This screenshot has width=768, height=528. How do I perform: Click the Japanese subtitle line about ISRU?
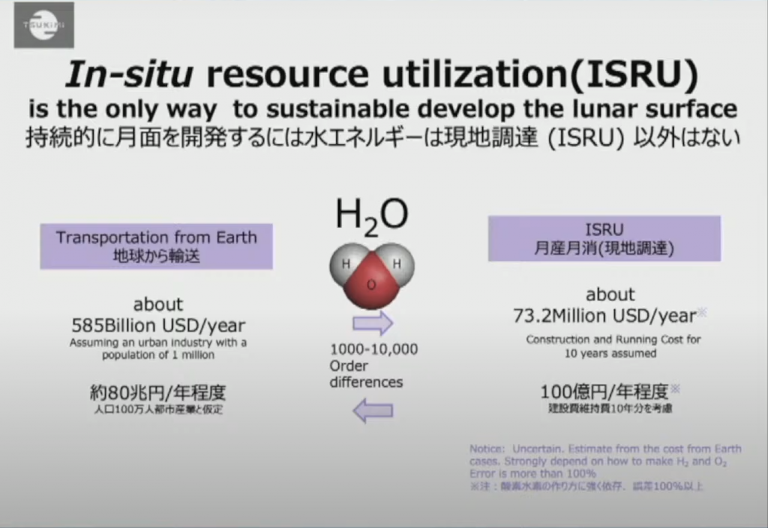pos(383,138)
